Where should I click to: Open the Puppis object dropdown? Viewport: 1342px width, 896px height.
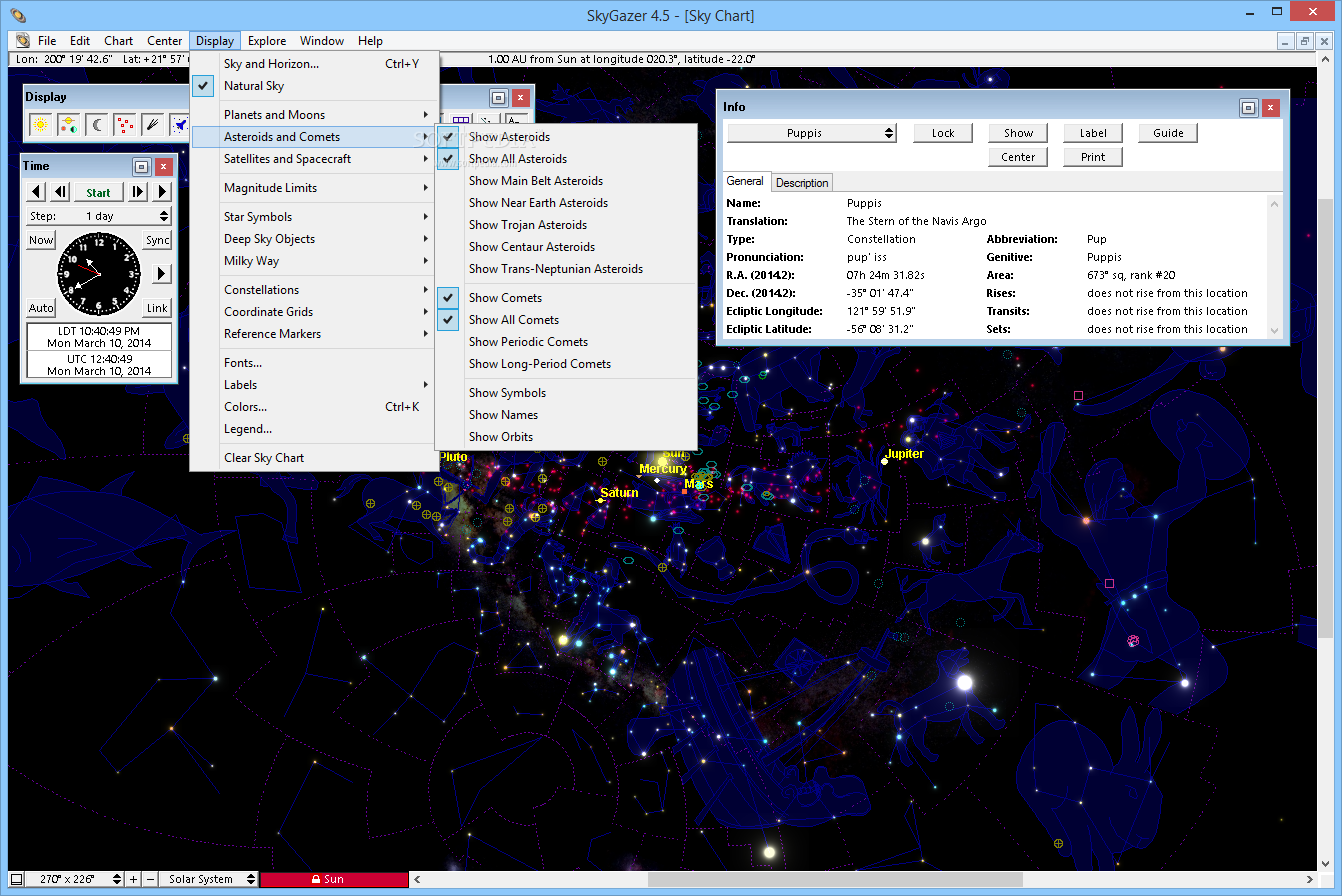click(x=811, y=133)
